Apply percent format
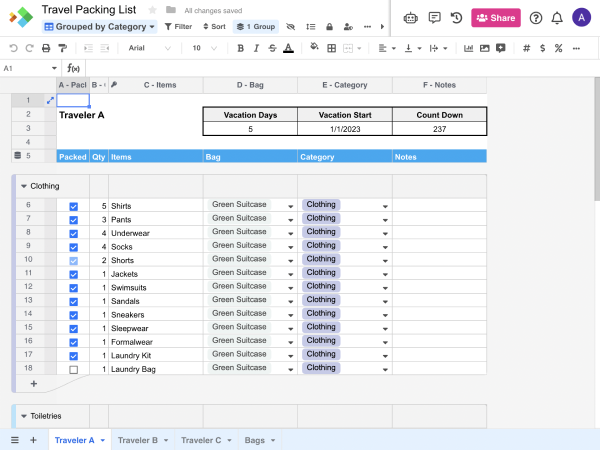This screenshot has height=450, width=600. coord(558,48)
